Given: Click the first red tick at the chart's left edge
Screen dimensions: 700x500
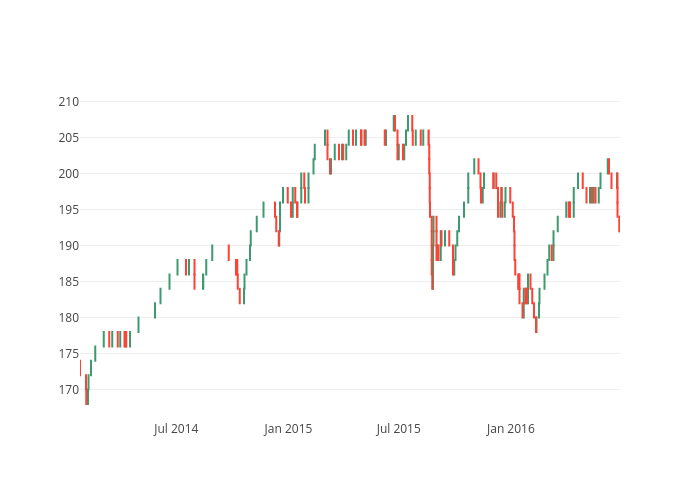Looking at the screenshot, I should click(80, 368).
